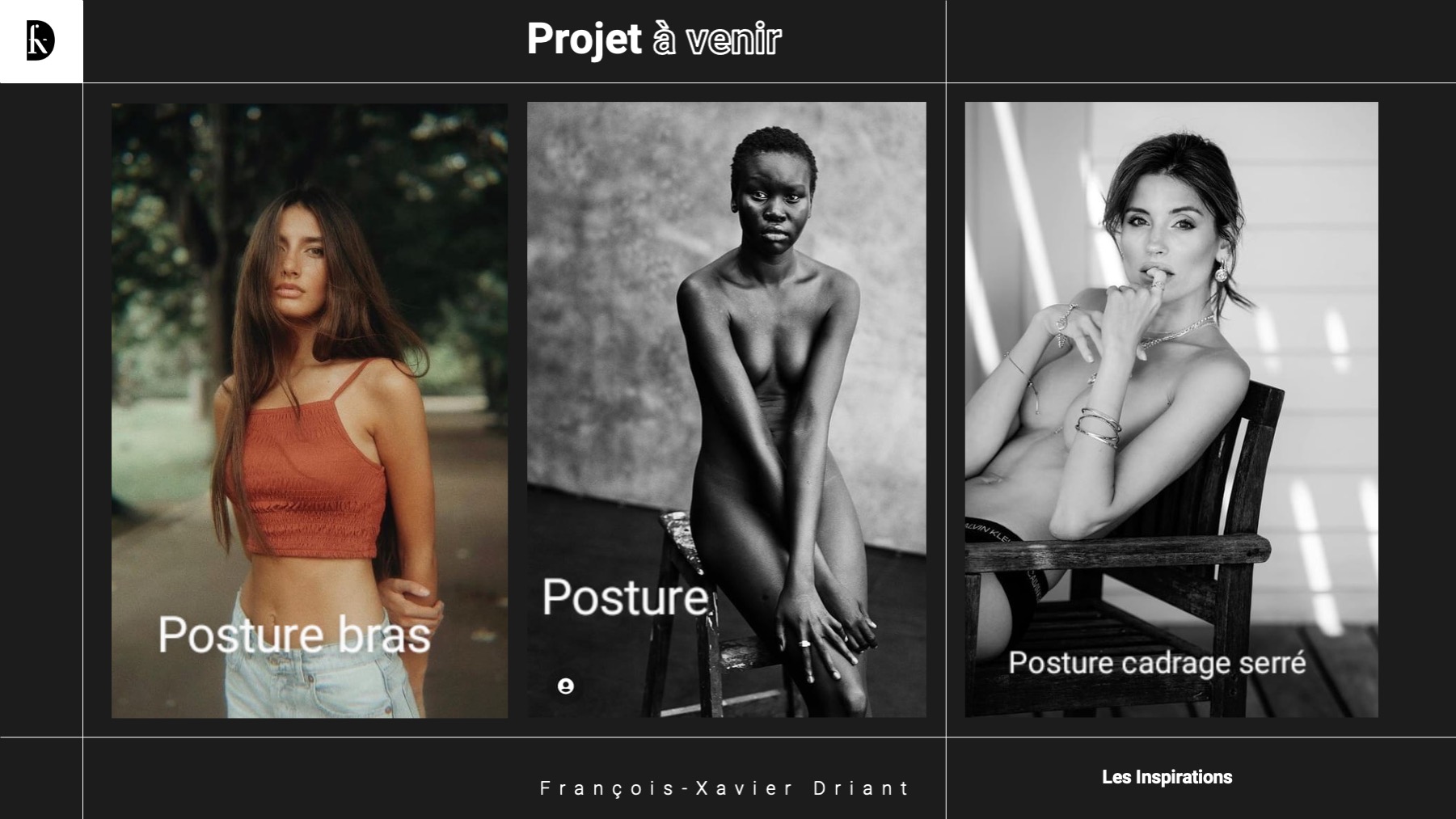
Task: Click the Calvin Klein waistband text
Action: 990,531
